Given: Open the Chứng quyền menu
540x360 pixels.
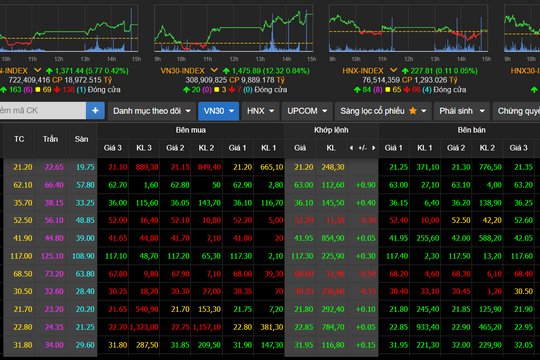Looking at the screenshot, I should [x=517, y=111].
